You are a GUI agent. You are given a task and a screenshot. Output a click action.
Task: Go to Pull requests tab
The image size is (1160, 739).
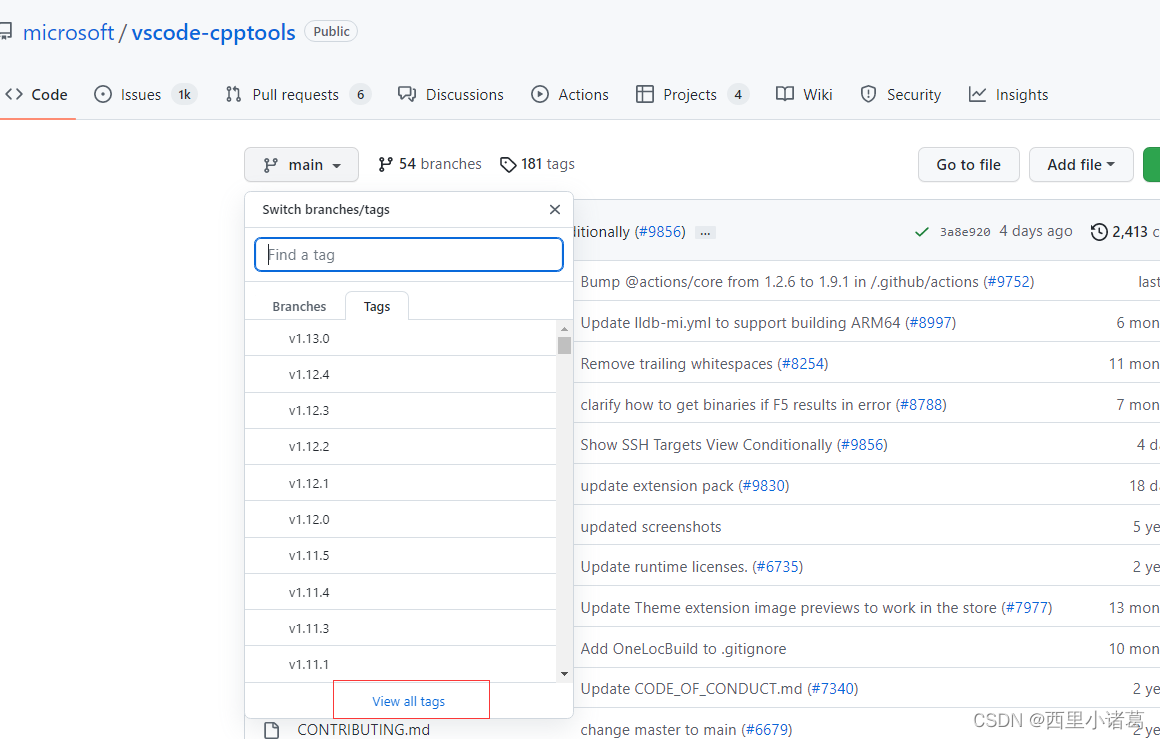tap(297, 95)
